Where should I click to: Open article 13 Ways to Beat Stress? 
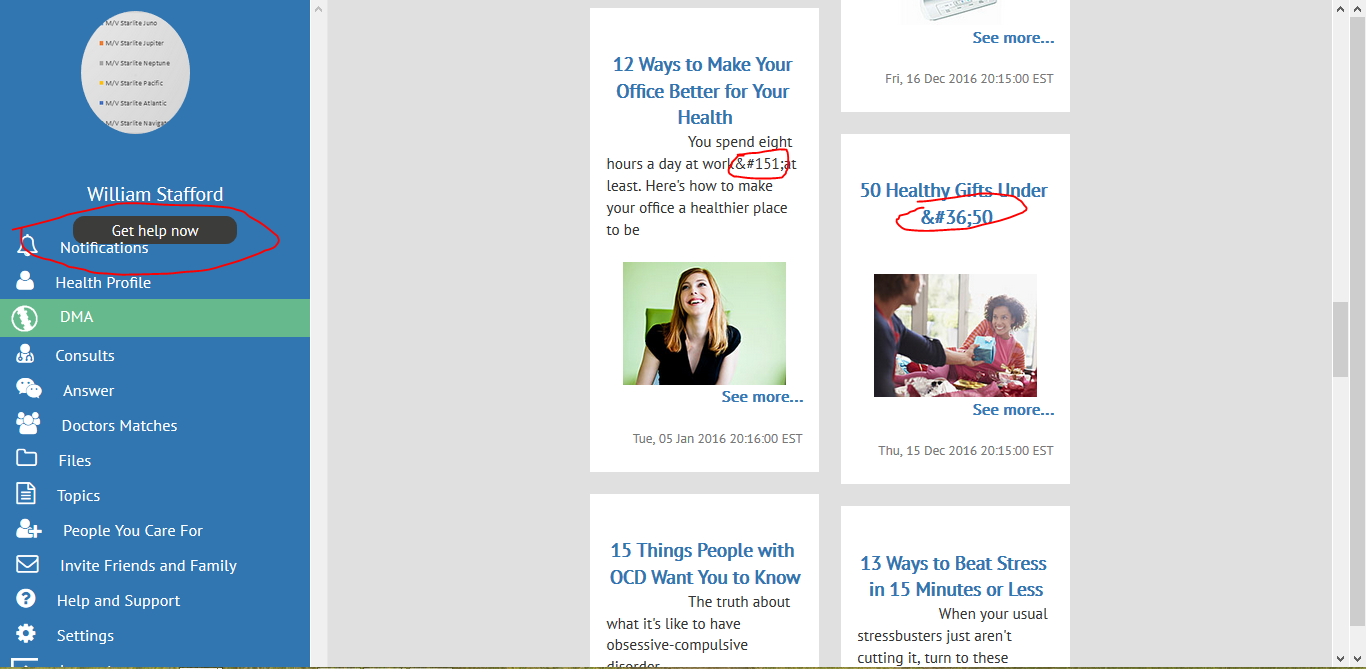955,576
